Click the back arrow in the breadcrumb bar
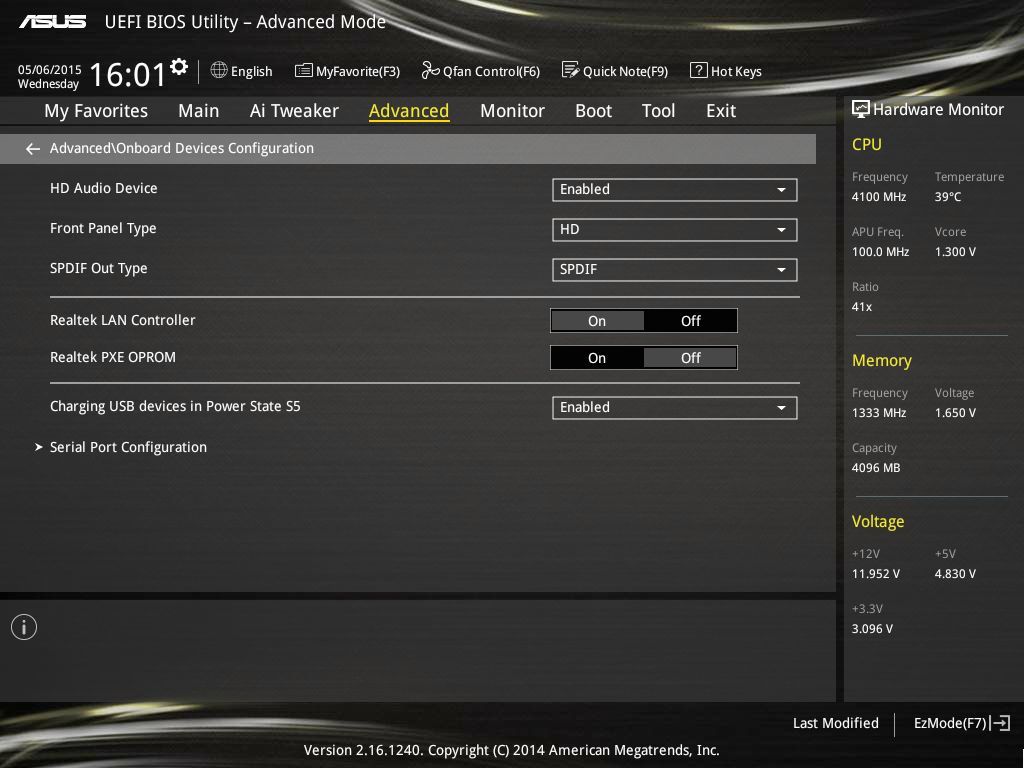The height and width of the screenshot is (768, 1024). pos(33,149)
